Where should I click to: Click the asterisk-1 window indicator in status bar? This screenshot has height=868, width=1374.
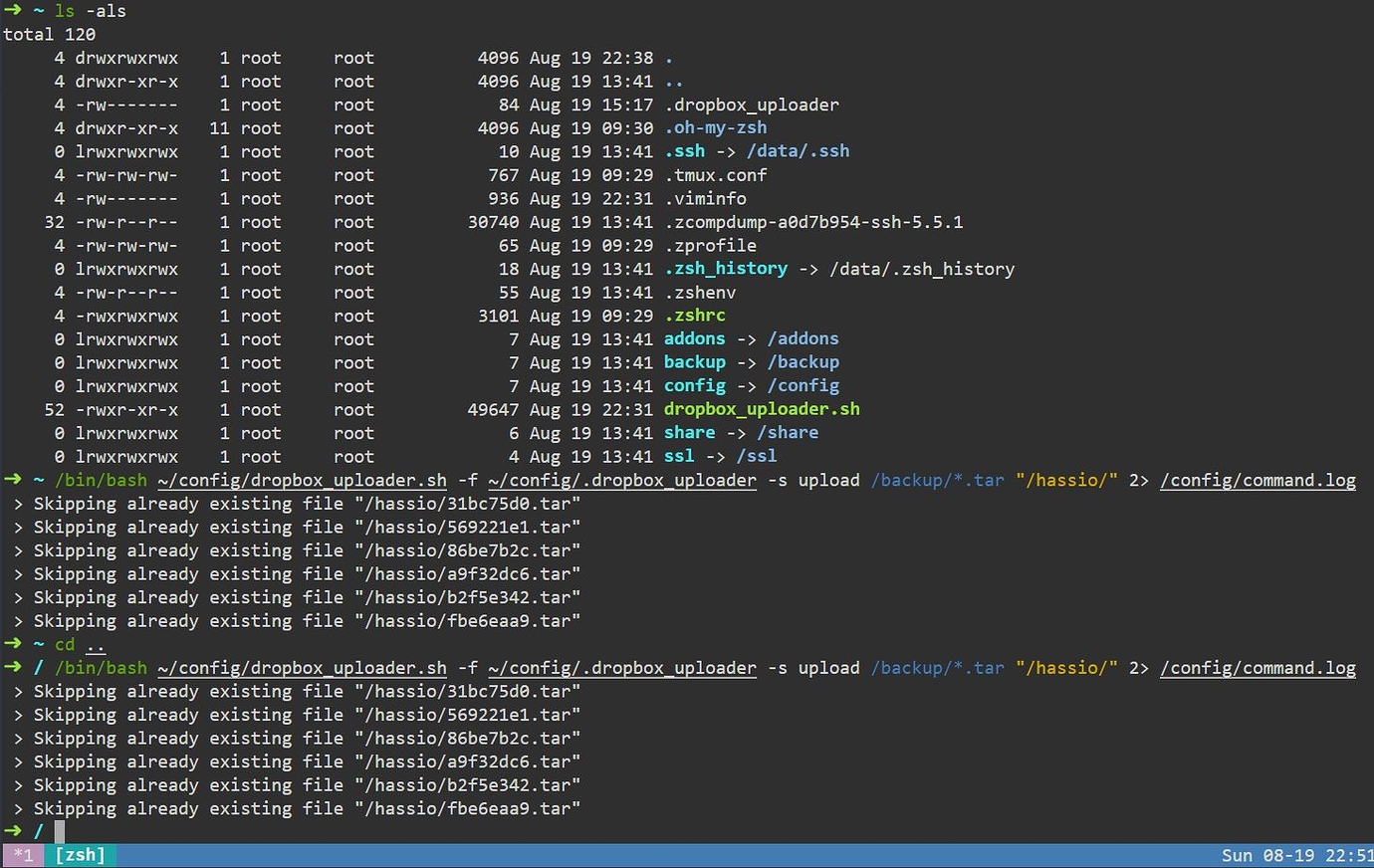pyautogui.click(x=22, y=855)
